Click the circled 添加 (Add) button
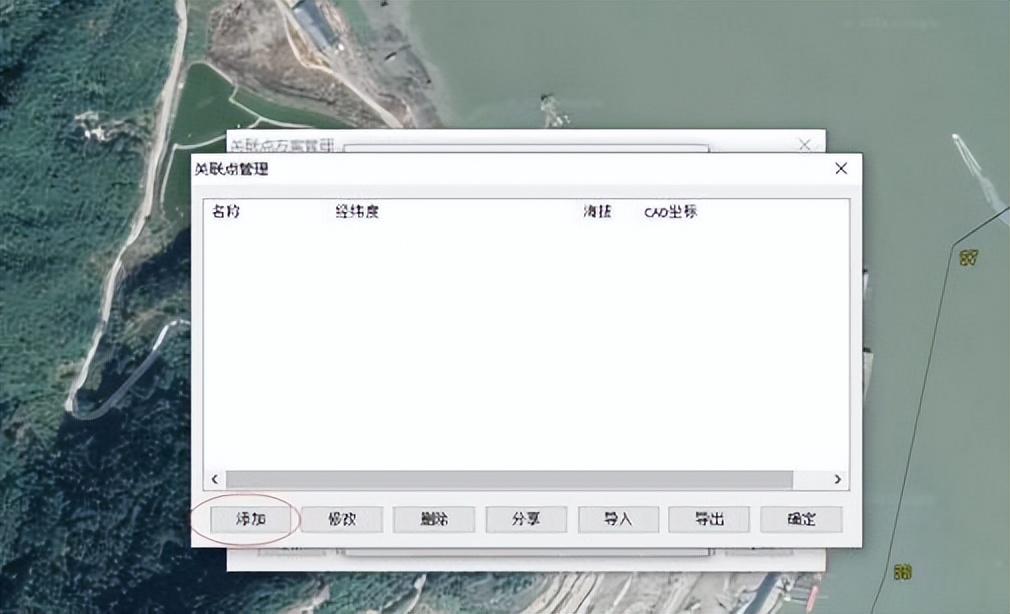1010x614 pixels. click(x=251, y=519)
